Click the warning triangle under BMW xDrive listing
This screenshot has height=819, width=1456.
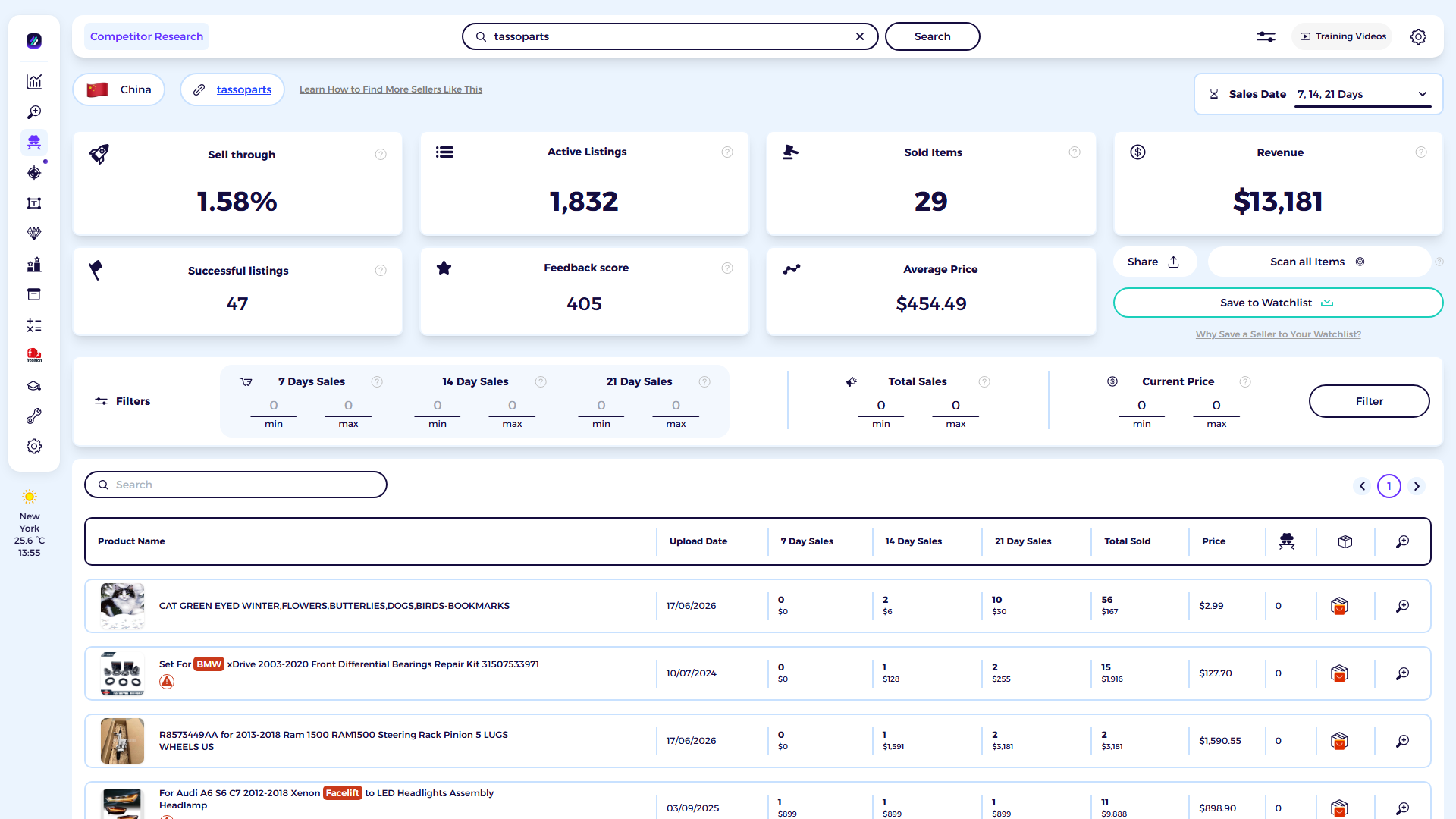(167, 682)
